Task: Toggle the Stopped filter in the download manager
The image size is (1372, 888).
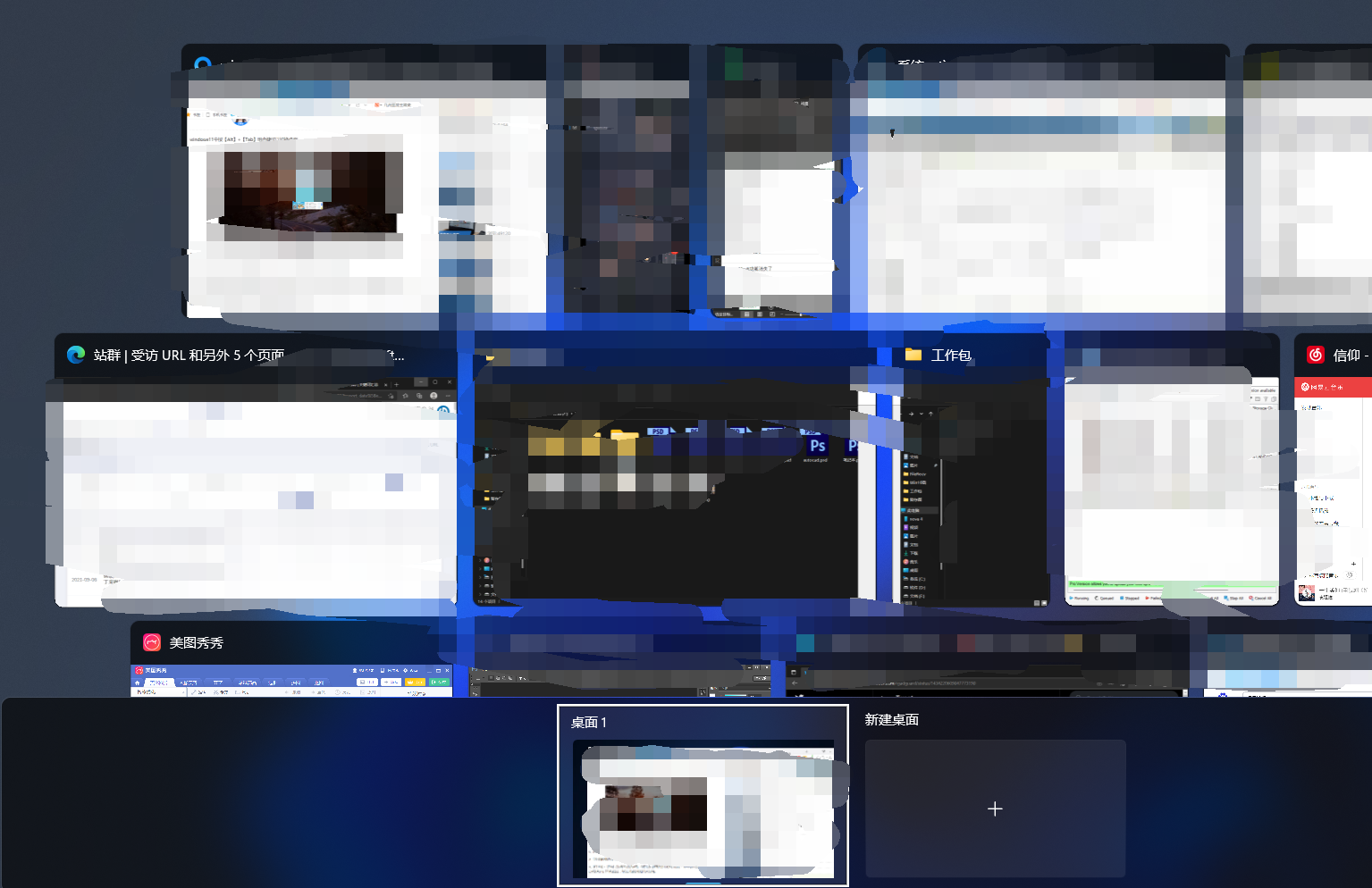Action: [x=1132, y=598]
